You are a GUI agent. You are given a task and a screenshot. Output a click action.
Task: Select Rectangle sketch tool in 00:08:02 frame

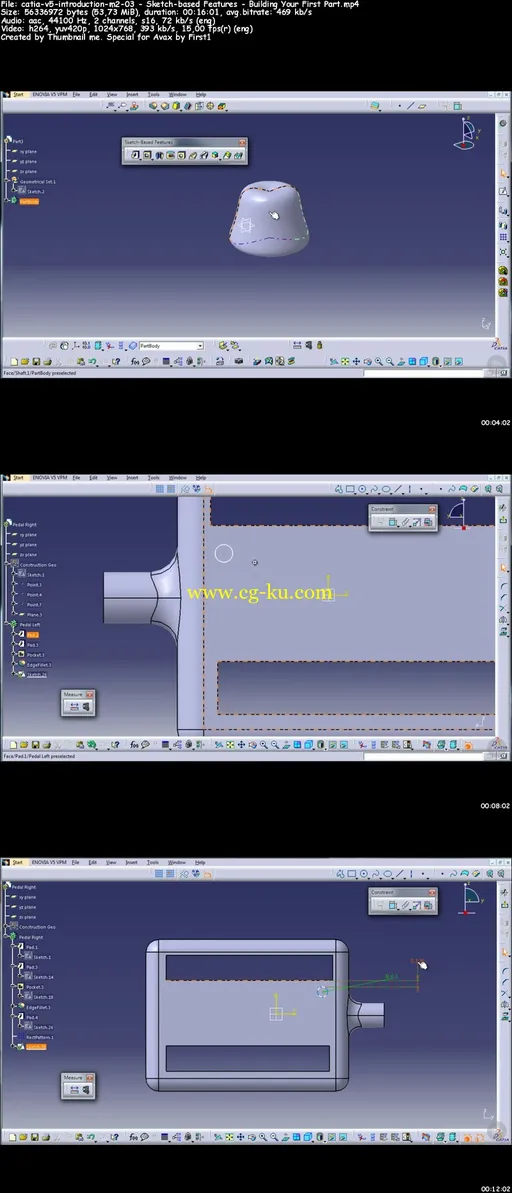coord(350,489)
